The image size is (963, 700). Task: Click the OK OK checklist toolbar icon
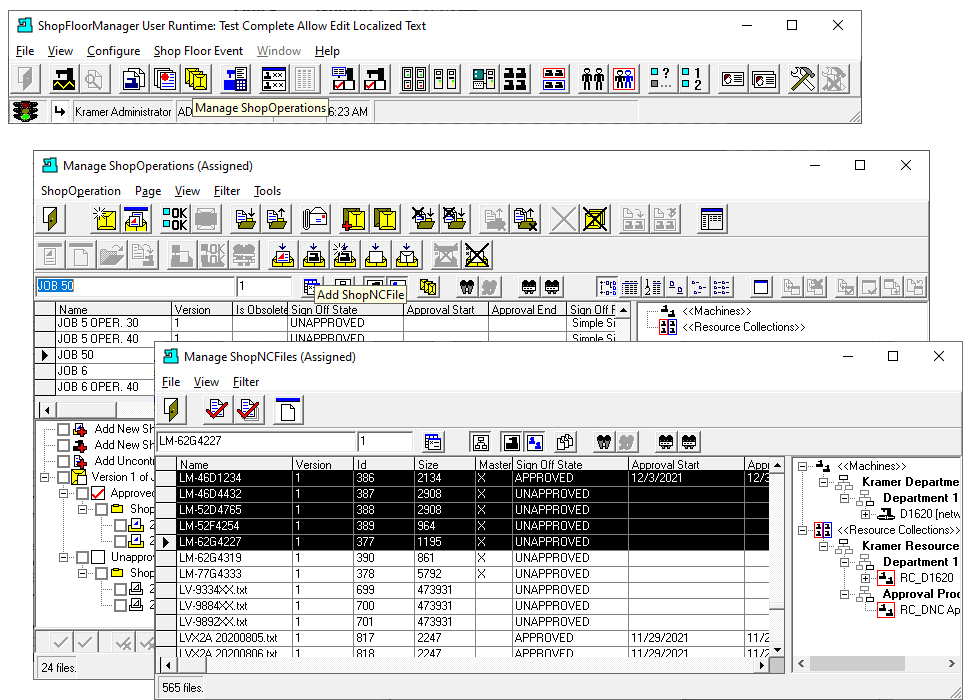tap(175, 219)
